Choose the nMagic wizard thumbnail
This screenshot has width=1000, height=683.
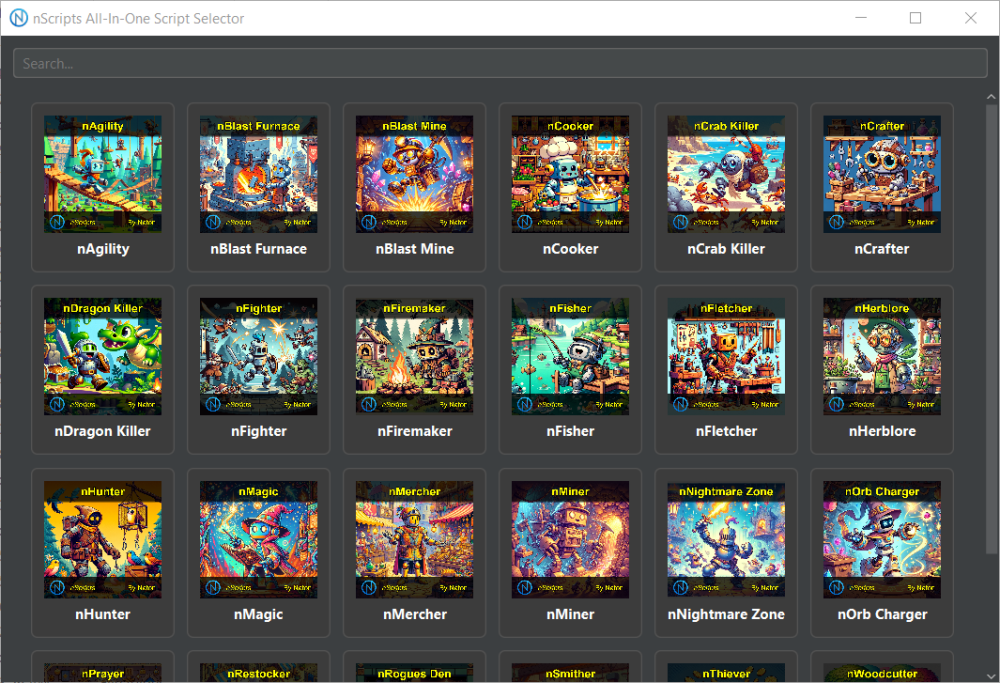pos(258,540)
